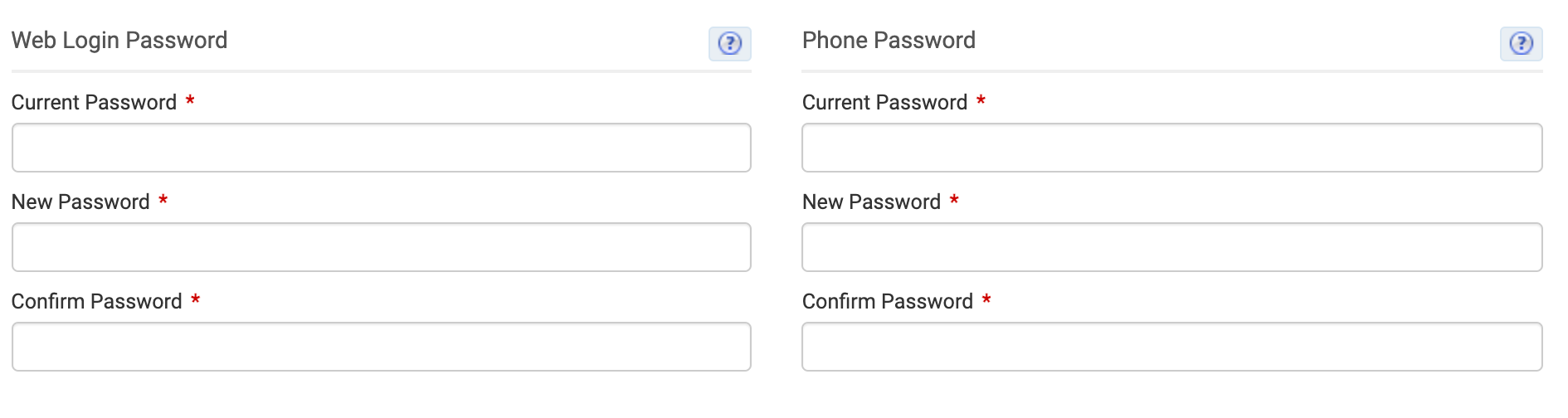Click the Phone Password heading
Viewport: 1568px width, 418px height.
[x=889, y=41]
